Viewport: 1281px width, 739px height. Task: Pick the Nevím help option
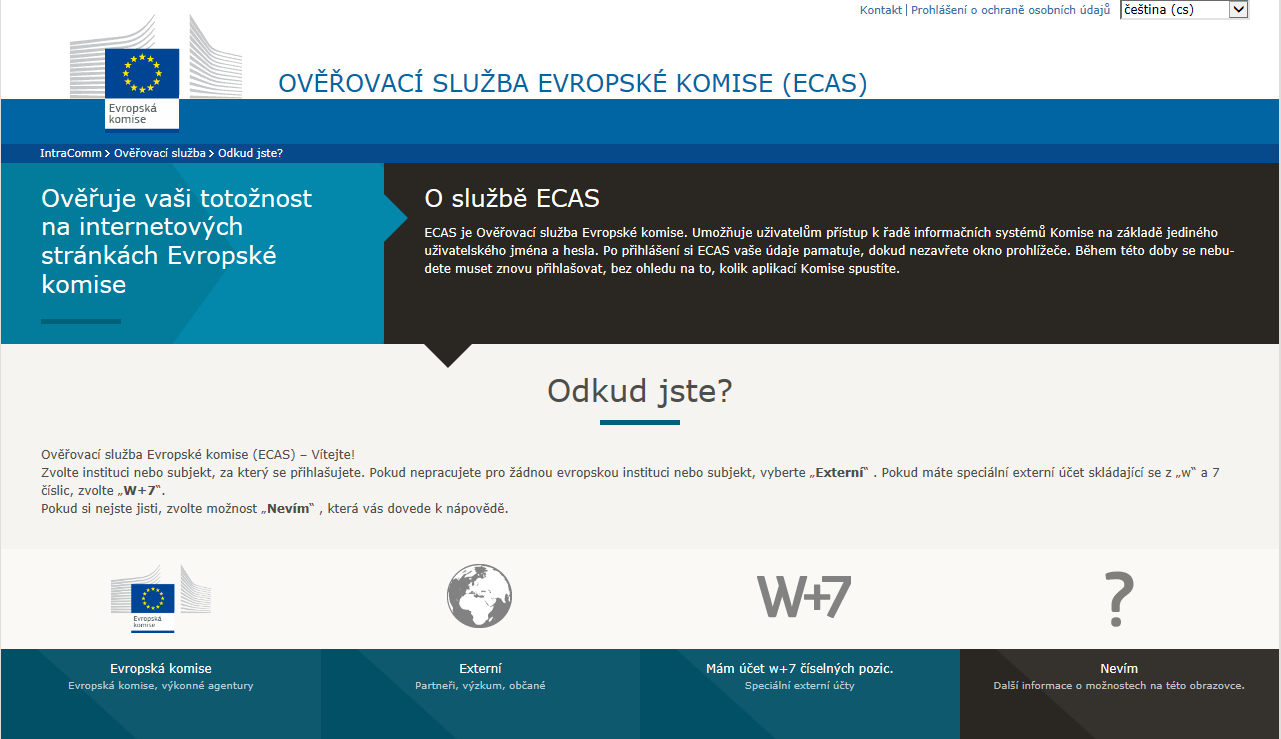click(x=1120, y=694)
